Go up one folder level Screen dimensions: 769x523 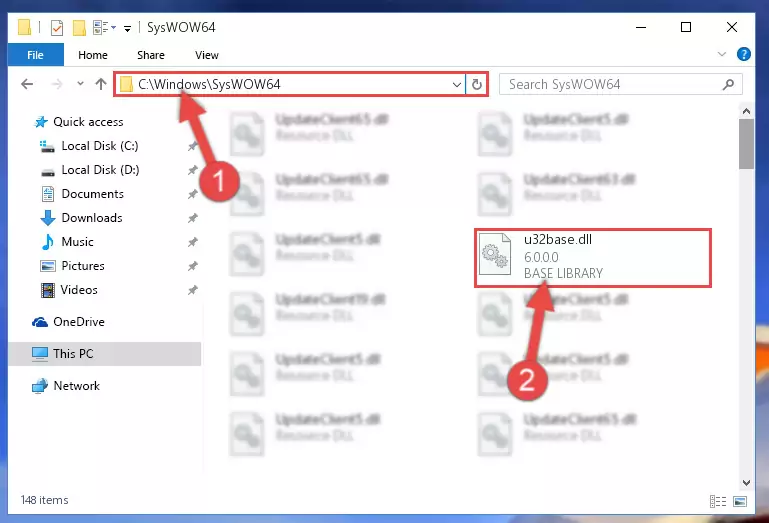click(101, 84)
